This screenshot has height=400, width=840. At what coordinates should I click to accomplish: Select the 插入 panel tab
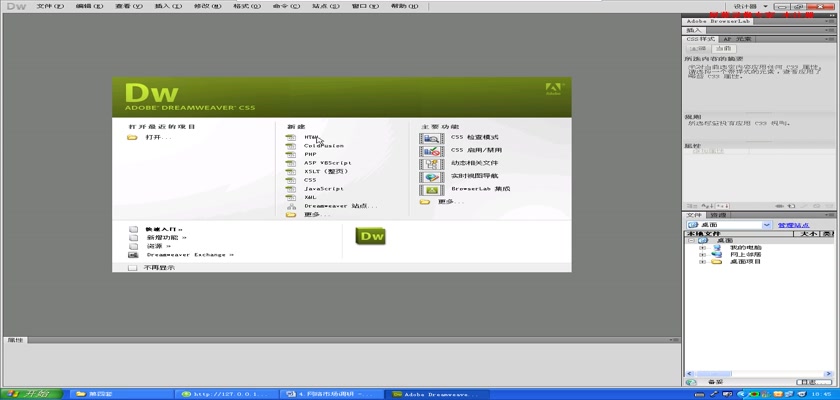tap(694, 31)
